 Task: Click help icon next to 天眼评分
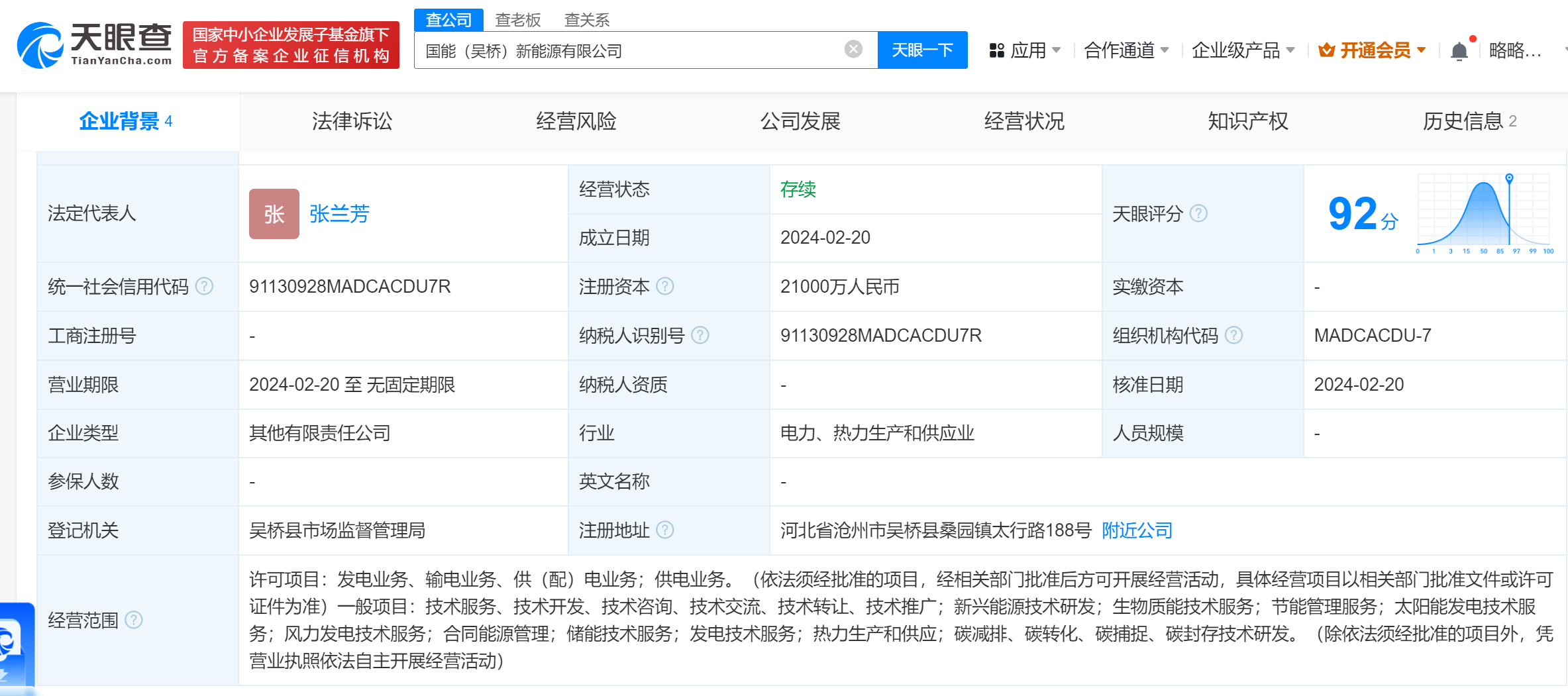(1198, 213)
